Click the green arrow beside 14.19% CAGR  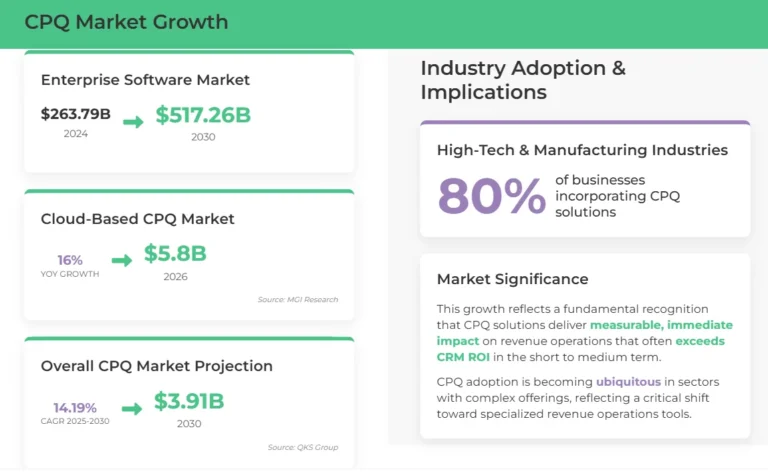coord(132,408)
